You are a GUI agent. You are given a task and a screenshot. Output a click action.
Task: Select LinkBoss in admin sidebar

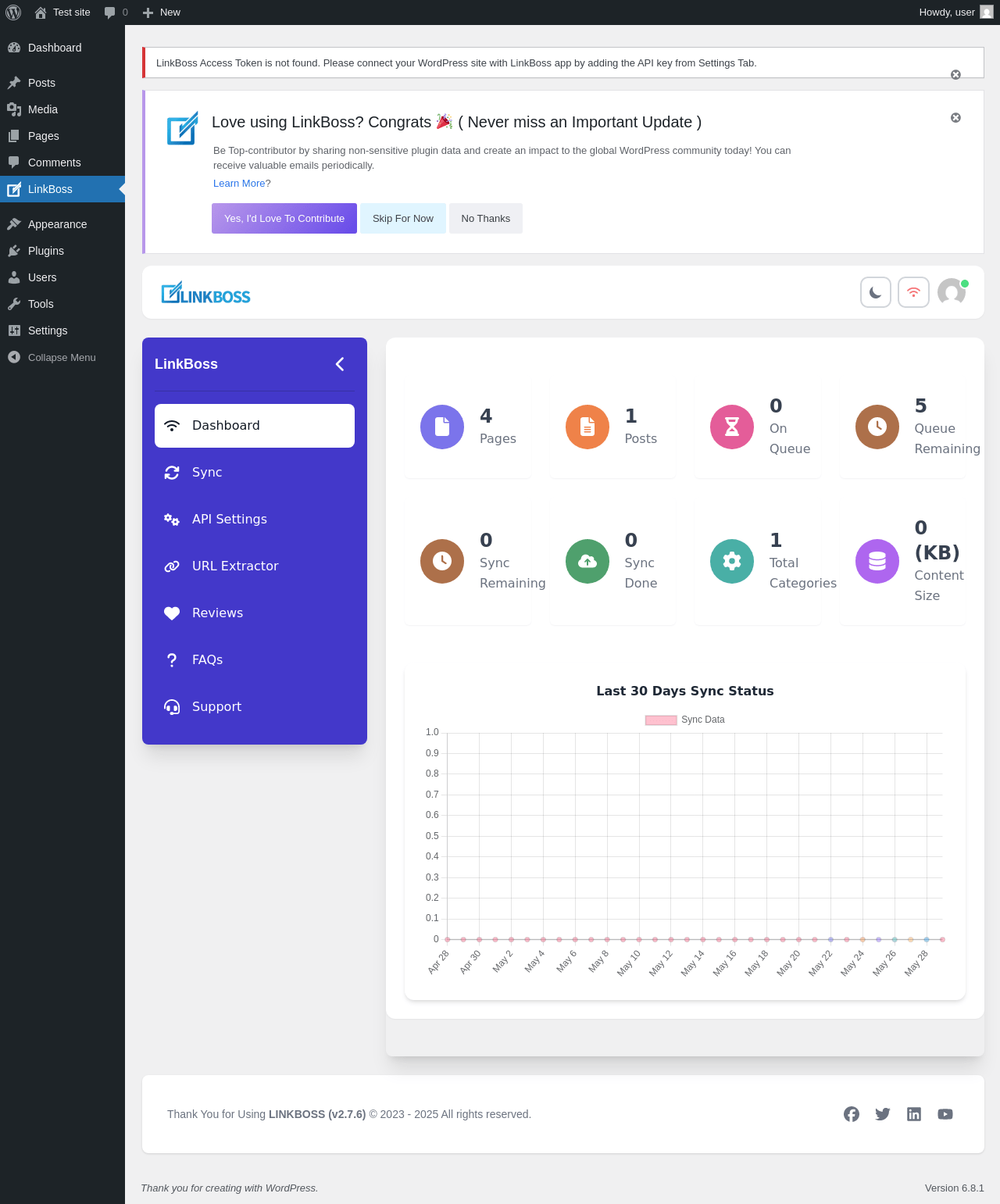click(x=62, y=189)
